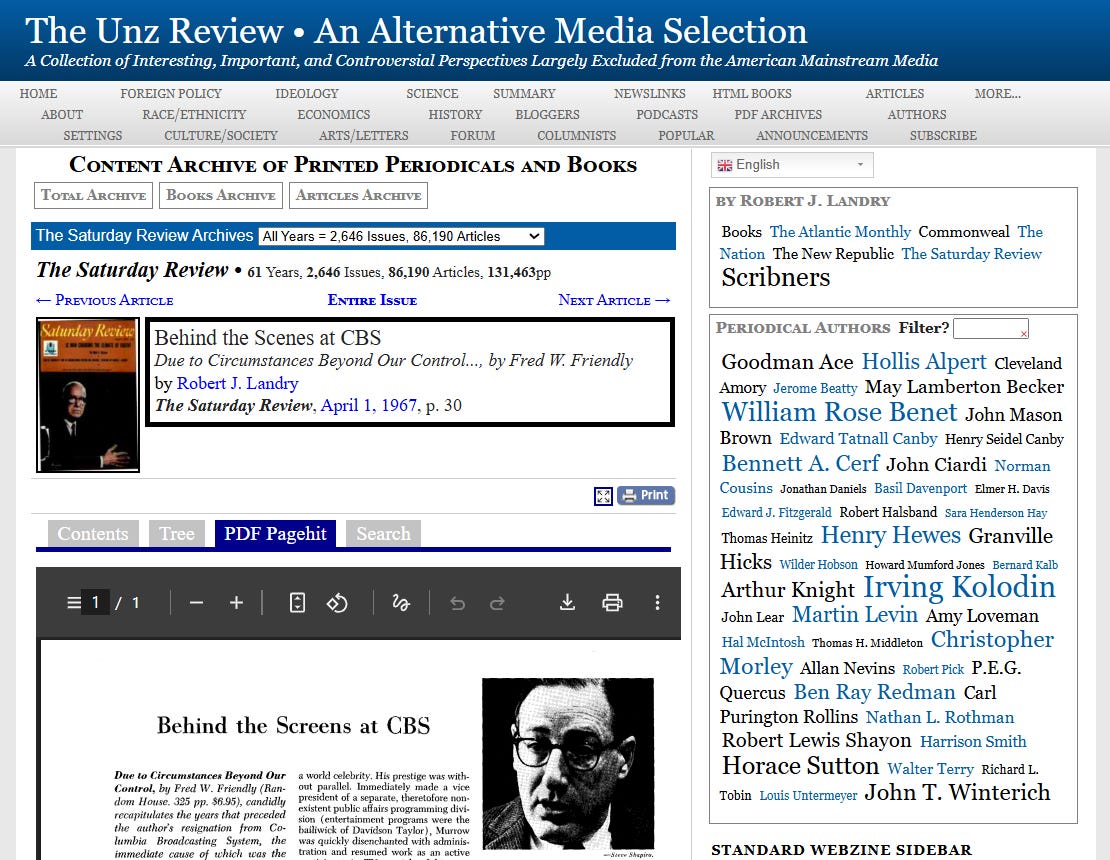Open the Books Archive button
Screen dimensions: 1110x860
tap(221, 195)
